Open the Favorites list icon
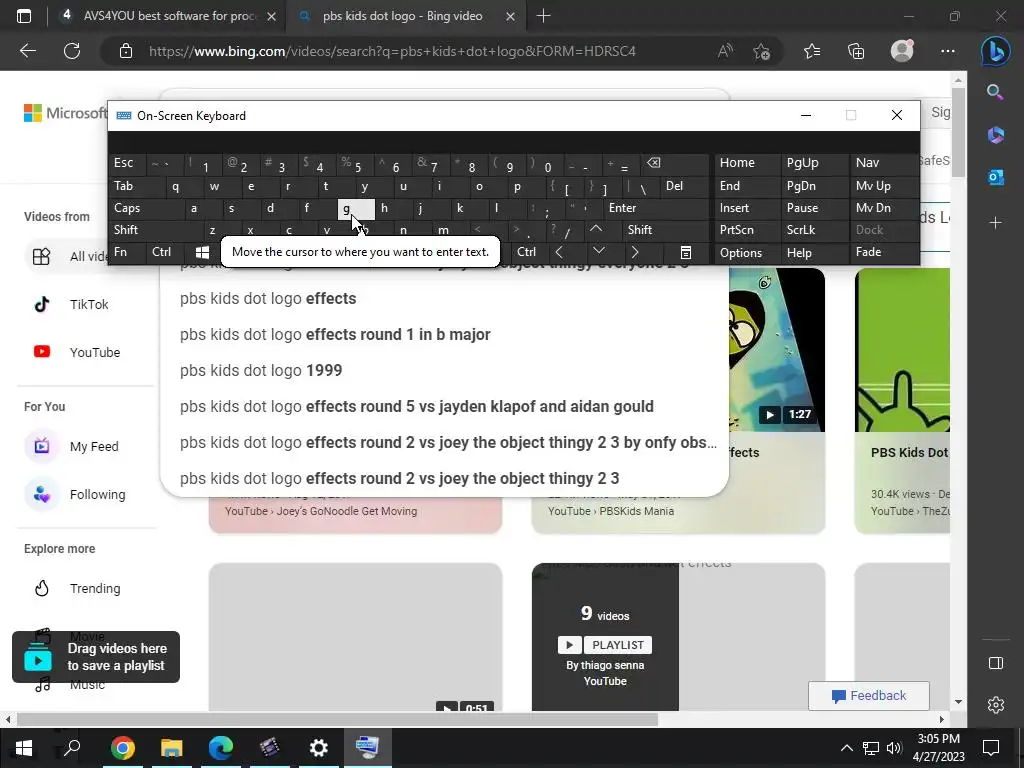 point(812,51)
